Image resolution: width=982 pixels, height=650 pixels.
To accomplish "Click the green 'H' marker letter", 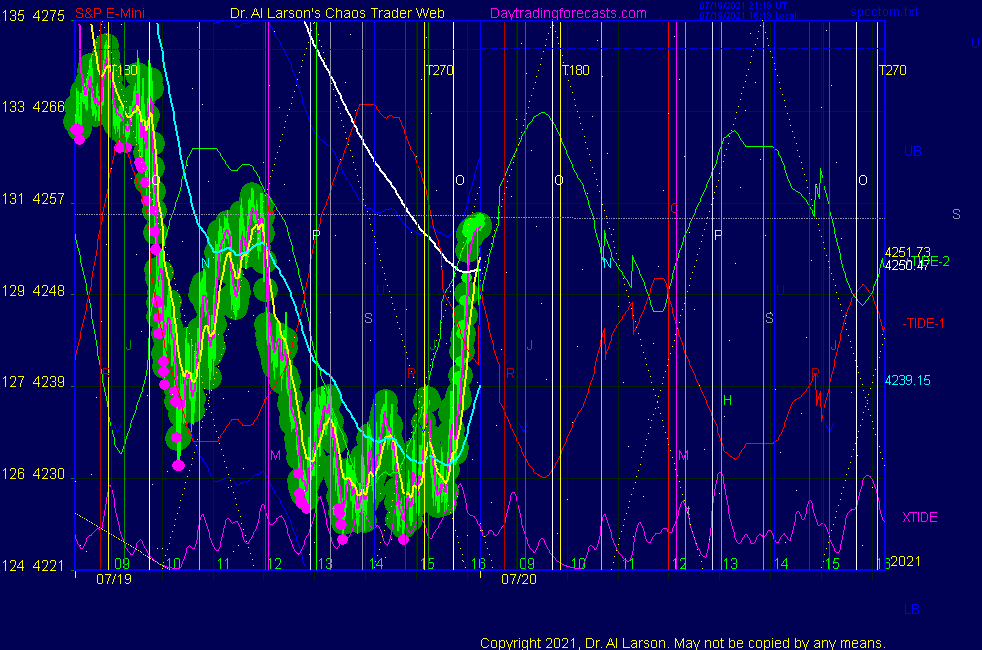I will tap(727, 400).
